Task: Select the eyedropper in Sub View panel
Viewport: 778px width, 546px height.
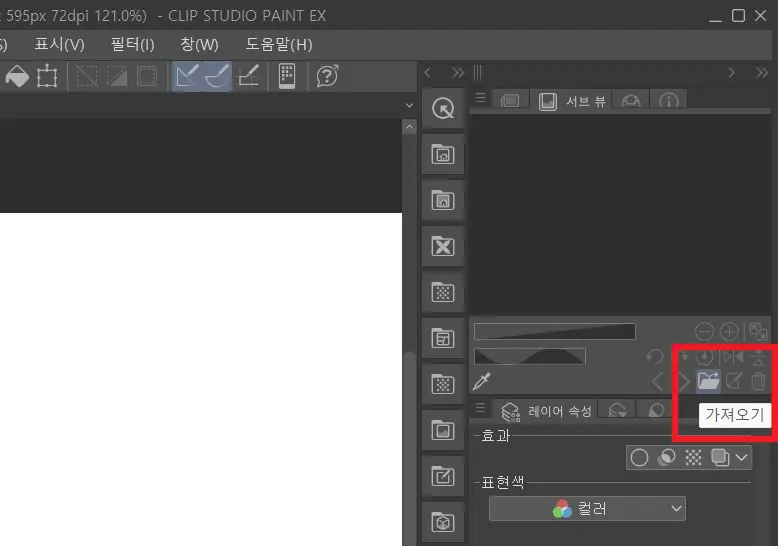Action: (x=483, y=381)
